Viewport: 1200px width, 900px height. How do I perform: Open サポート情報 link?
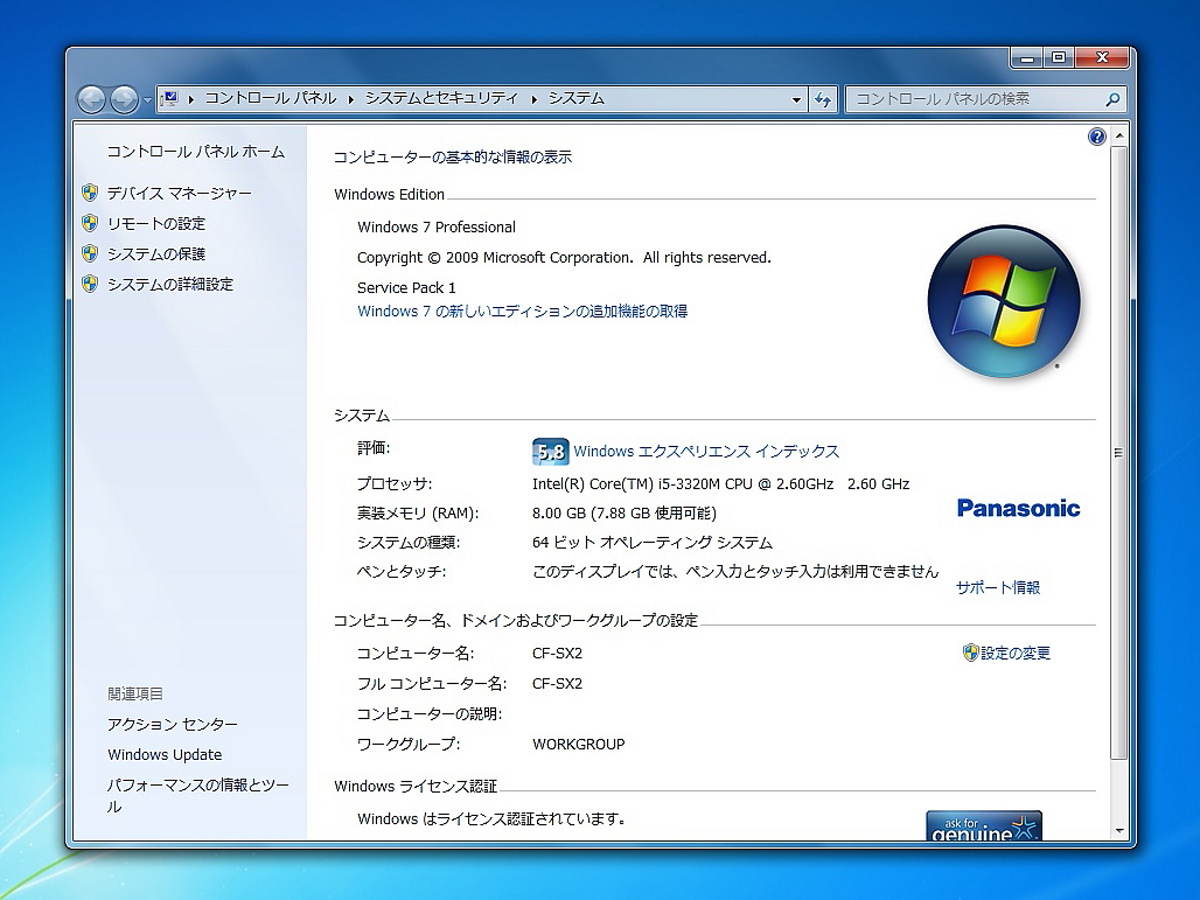click(x=998, y=588)
